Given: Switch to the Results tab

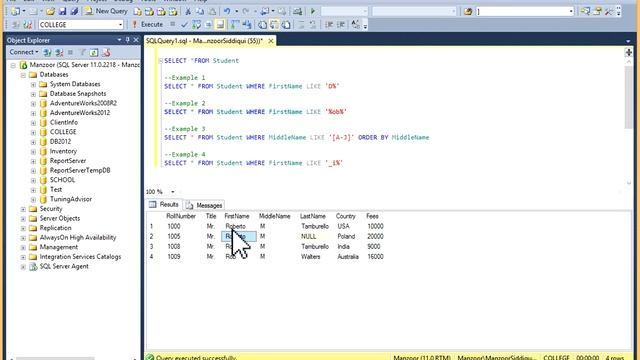Looking at the screenshot, I should click(164, 204).
